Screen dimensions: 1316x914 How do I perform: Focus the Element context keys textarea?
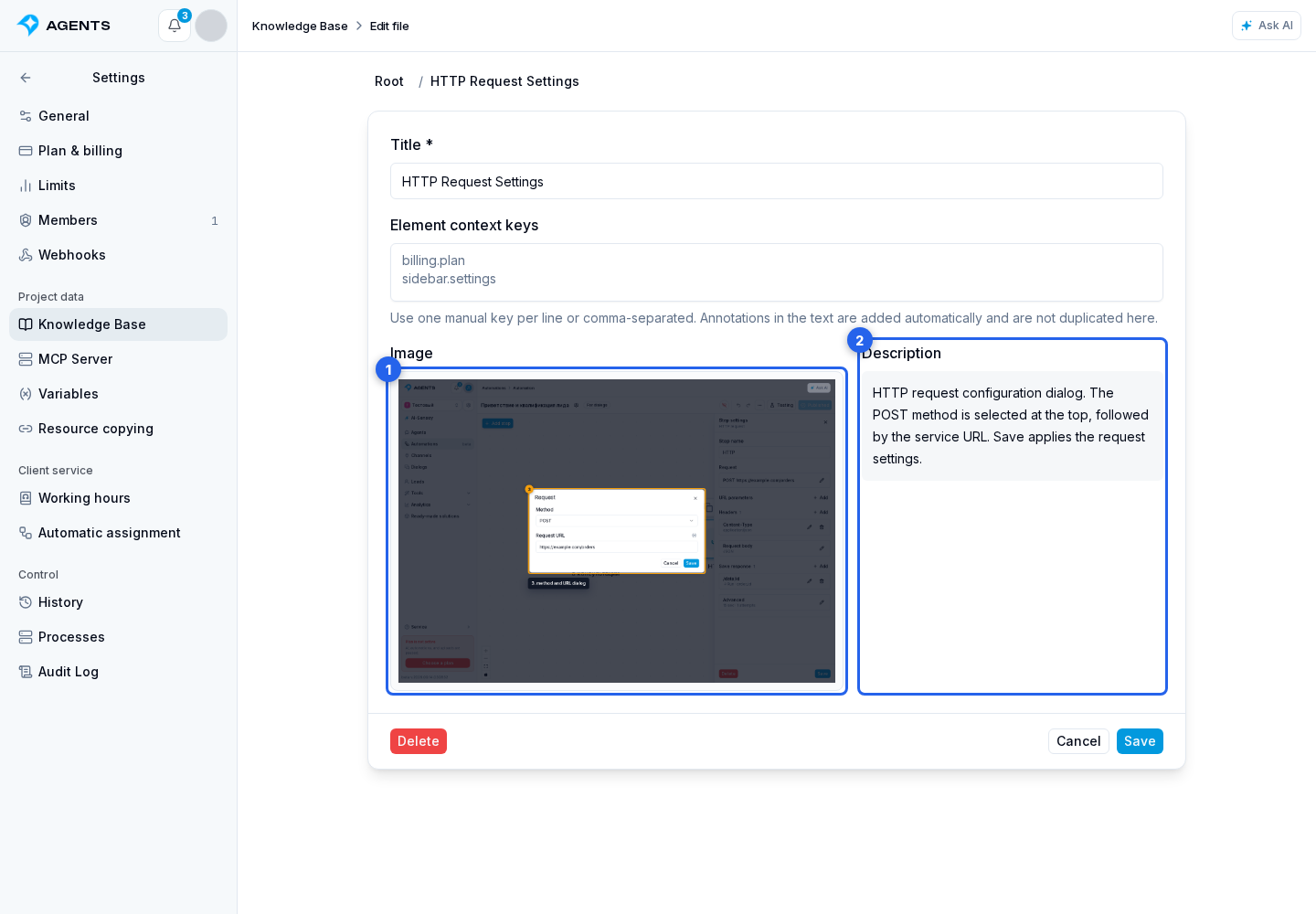coord(777,272)
